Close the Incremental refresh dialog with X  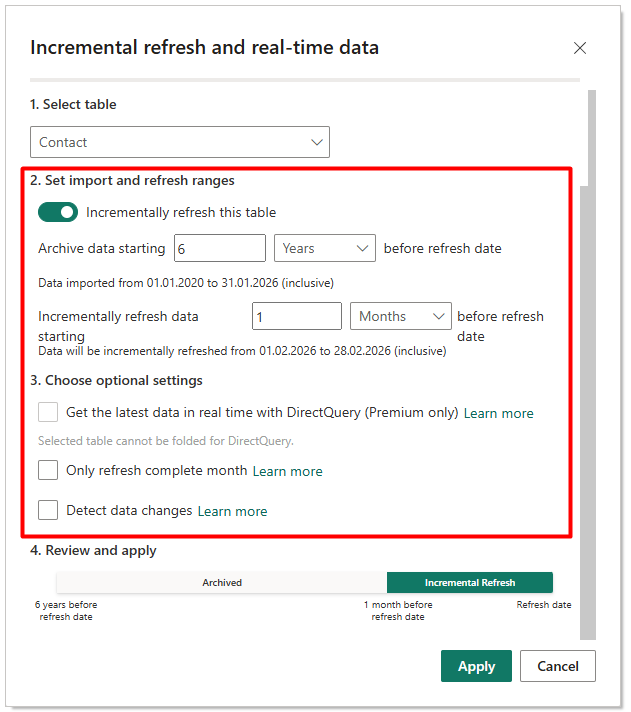pyautogui.click(x=579, y=48)
